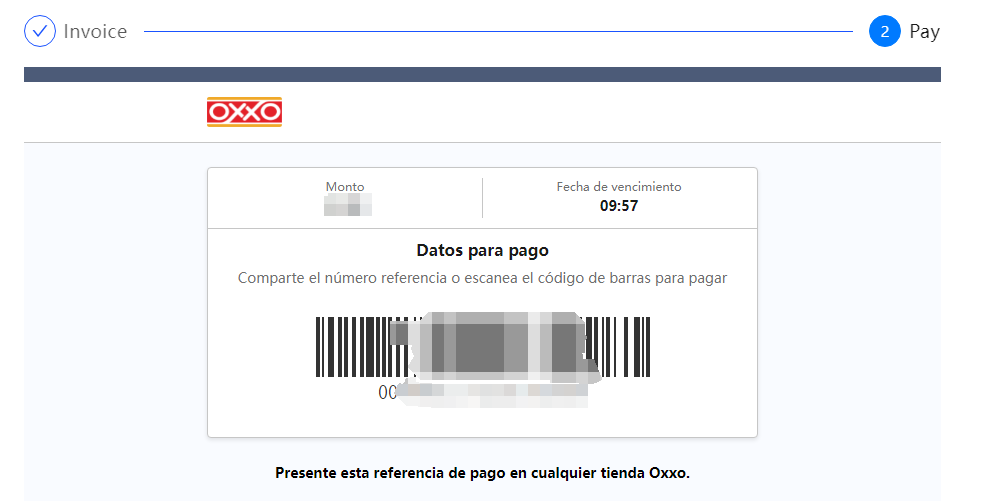The image size is (995, 501).
Task: Click the Datos para pago heading
Action: [x=482, y=250]
